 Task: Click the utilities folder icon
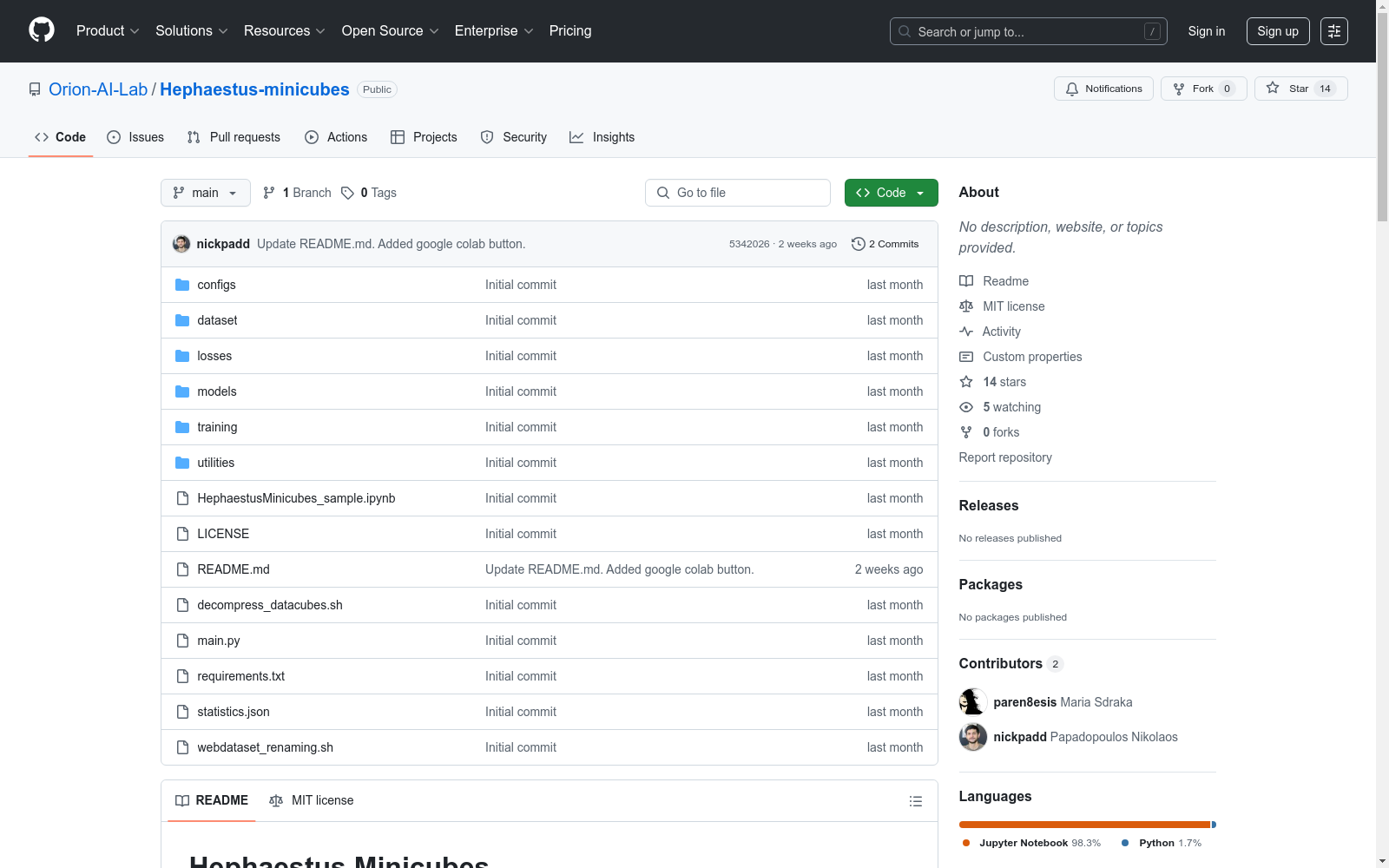[x=182, y=463]
